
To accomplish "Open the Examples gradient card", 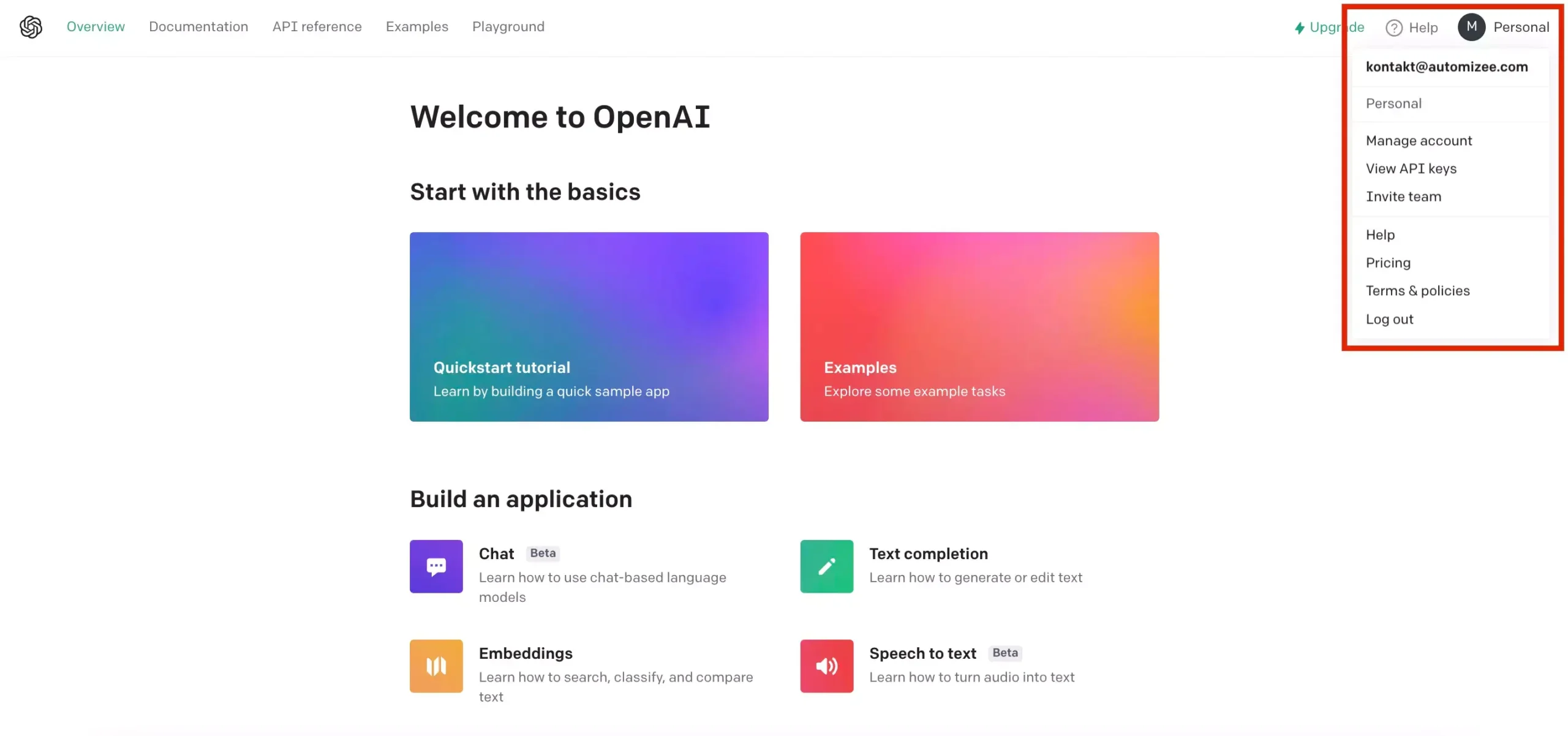I will click(x=979, y=326).
